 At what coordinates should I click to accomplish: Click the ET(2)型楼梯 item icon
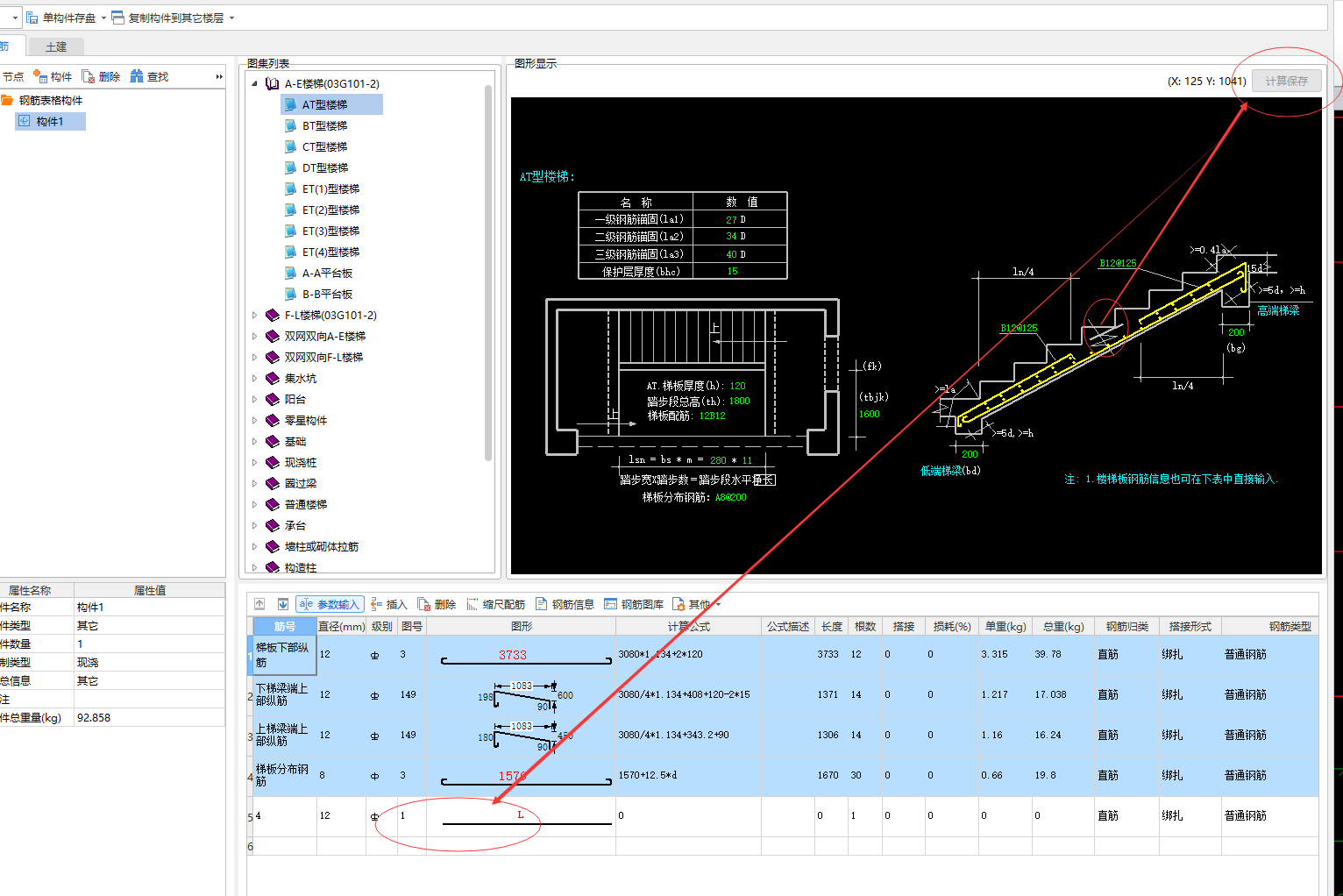point(290,210)
